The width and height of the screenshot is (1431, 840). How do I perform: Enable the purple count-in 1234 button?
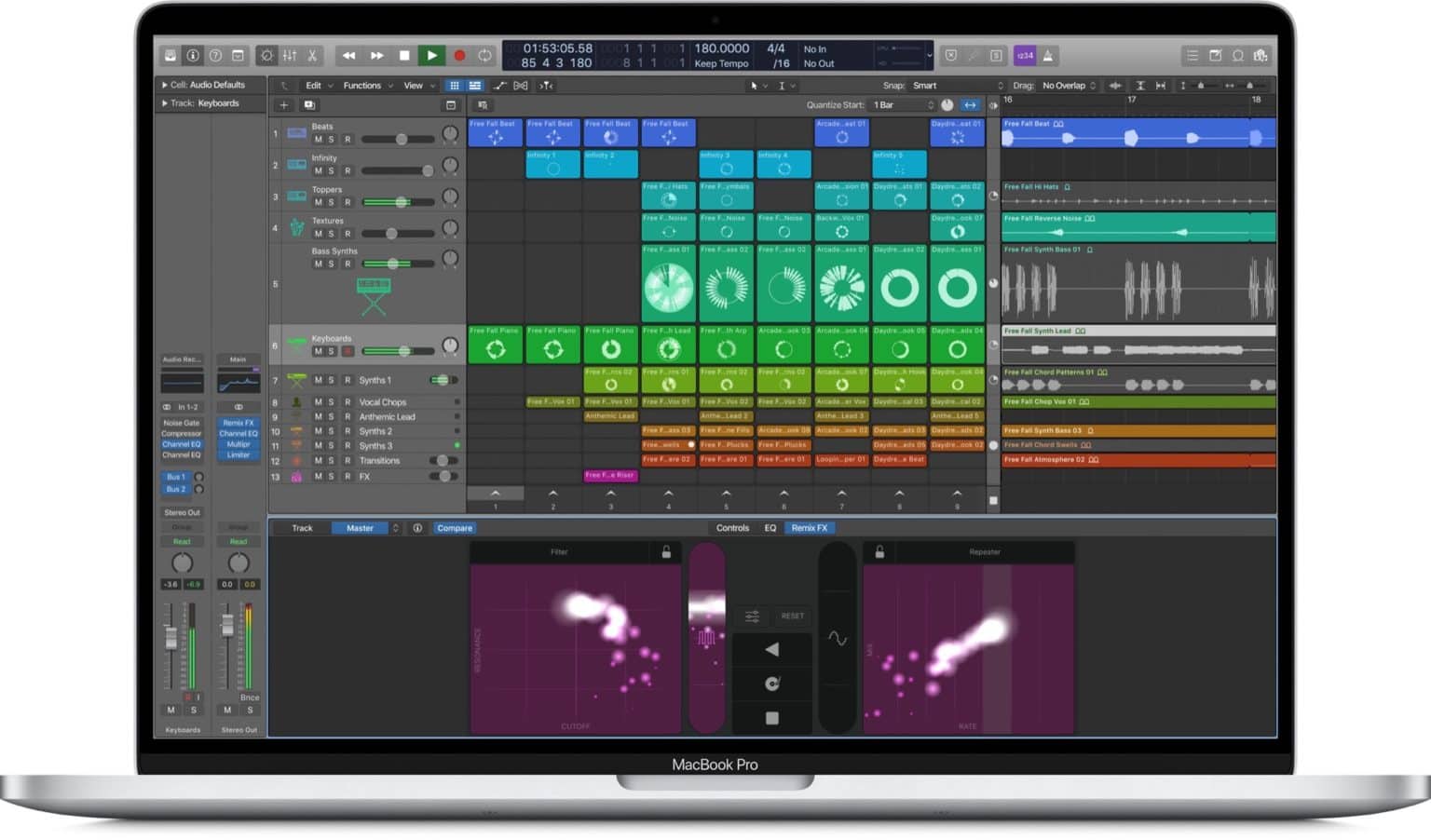pyautogui.click(x=1025, y=56)
